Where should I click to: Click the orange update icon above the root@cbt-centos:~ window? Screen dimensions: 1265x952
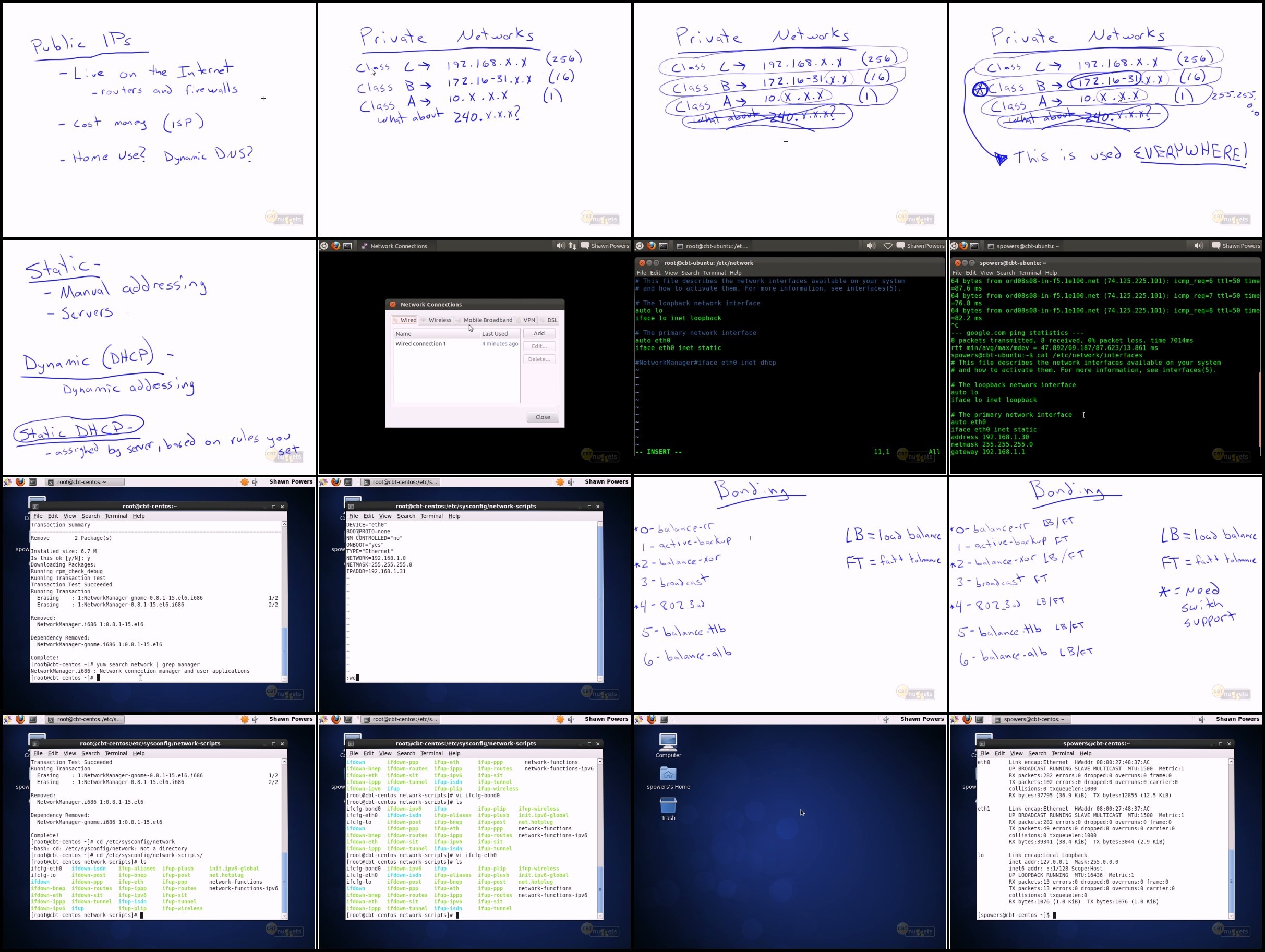(x=245, y=482)
